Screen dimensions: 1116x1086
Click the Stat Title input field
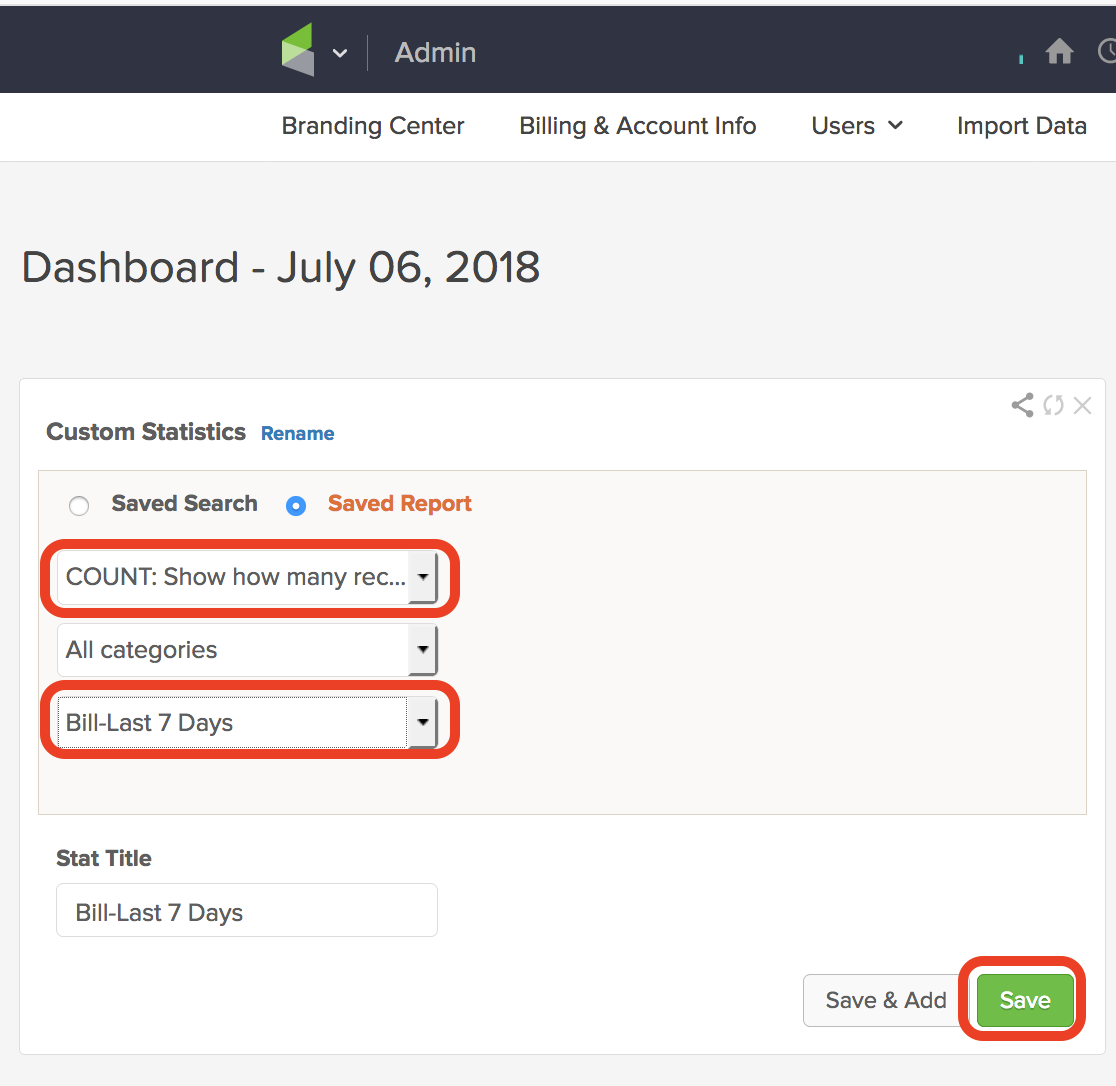pos(246,910)
